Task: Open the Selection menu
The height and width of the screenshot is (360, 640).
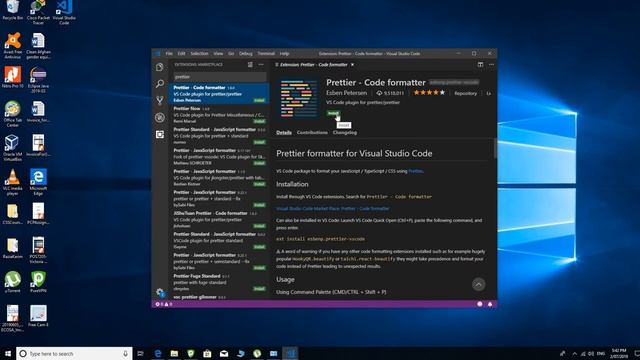Action: point(199,53)
